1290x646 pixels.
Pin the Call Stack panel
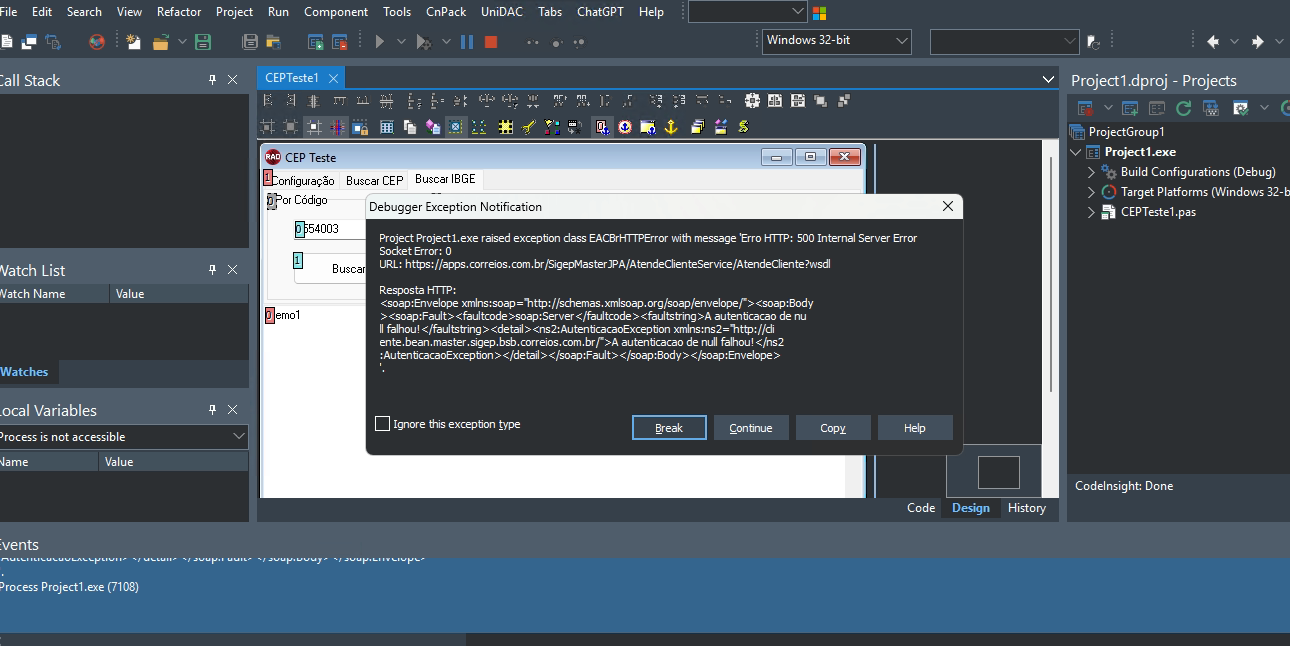(212, 80)
